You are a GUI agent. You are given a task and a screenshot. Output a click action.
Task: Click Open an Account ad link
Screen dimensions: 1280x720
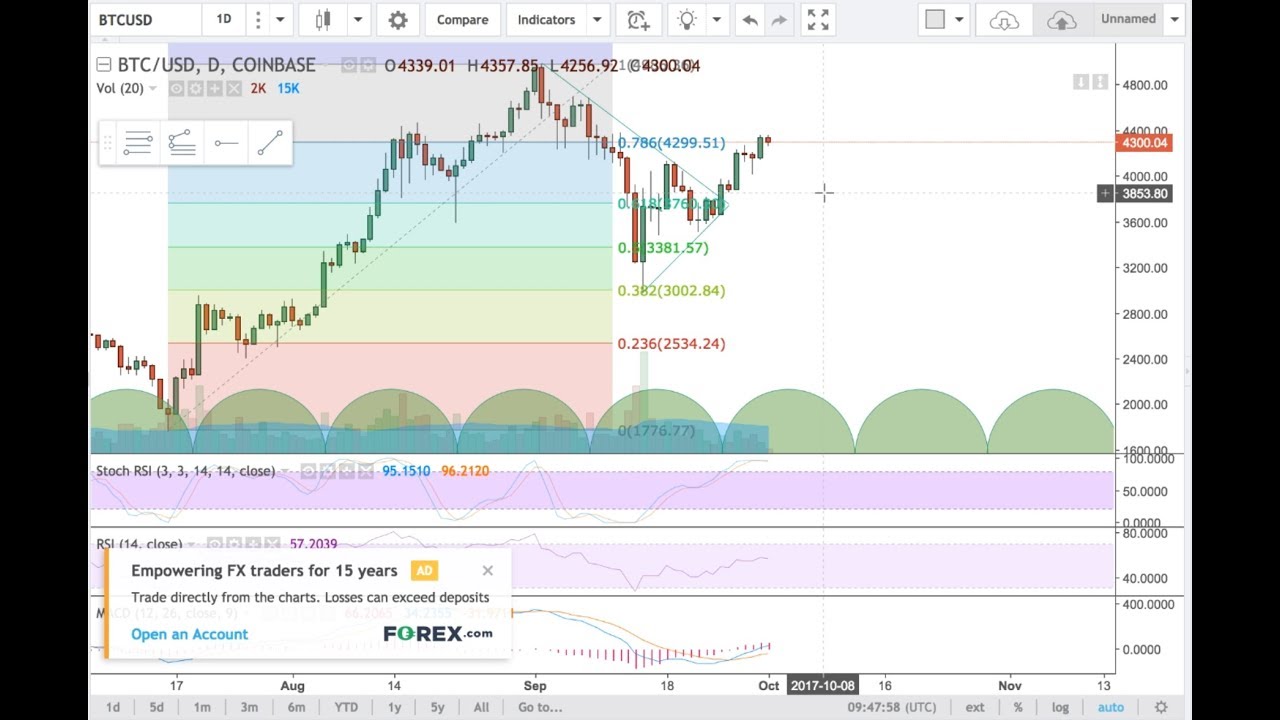[x=190, y=634]
